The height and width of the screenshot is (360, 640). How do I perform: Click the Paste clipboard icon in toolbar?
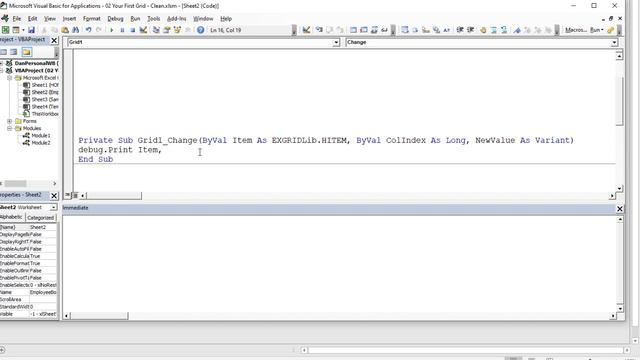tap(65, 30)
